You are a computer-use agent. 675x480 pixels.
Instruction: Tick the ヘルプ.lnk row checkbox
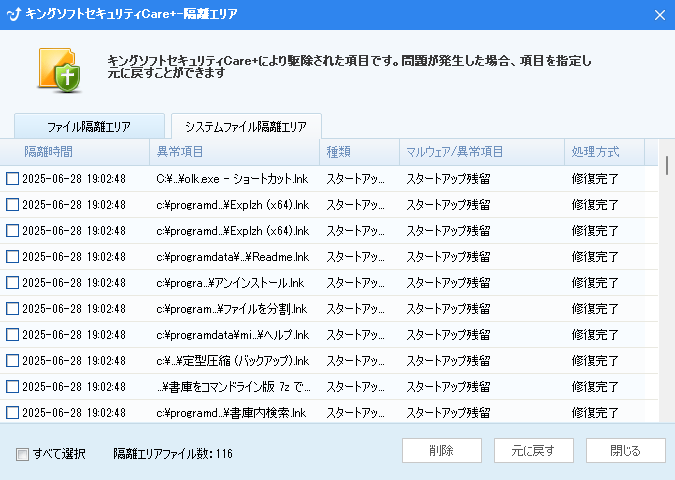coord(12,334)
